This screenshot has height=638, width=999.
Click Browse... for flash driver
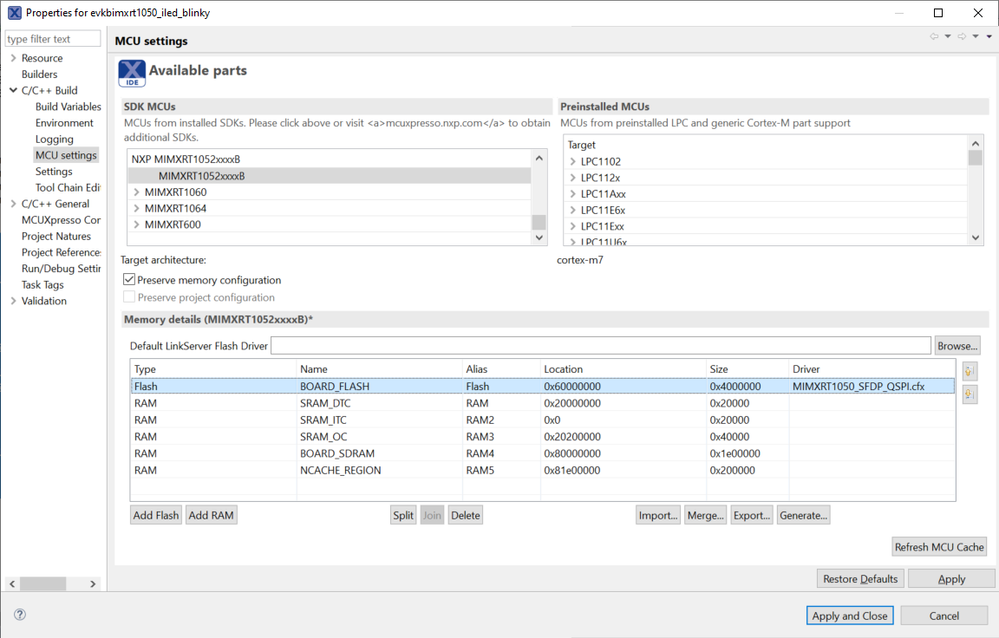coord(957,345)
